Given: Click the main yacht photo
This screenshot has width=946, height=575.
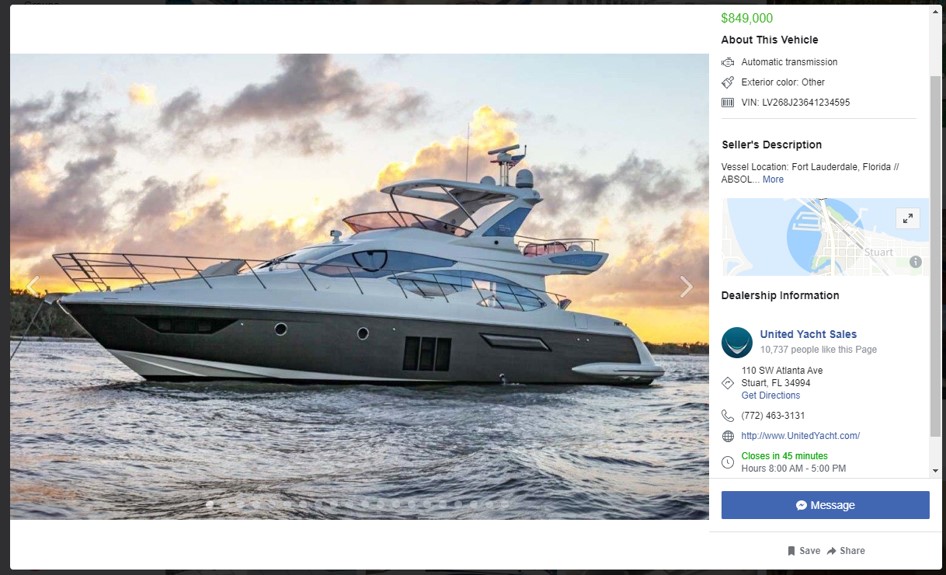Looking at the screenshot, I should [x=360, y=287].
